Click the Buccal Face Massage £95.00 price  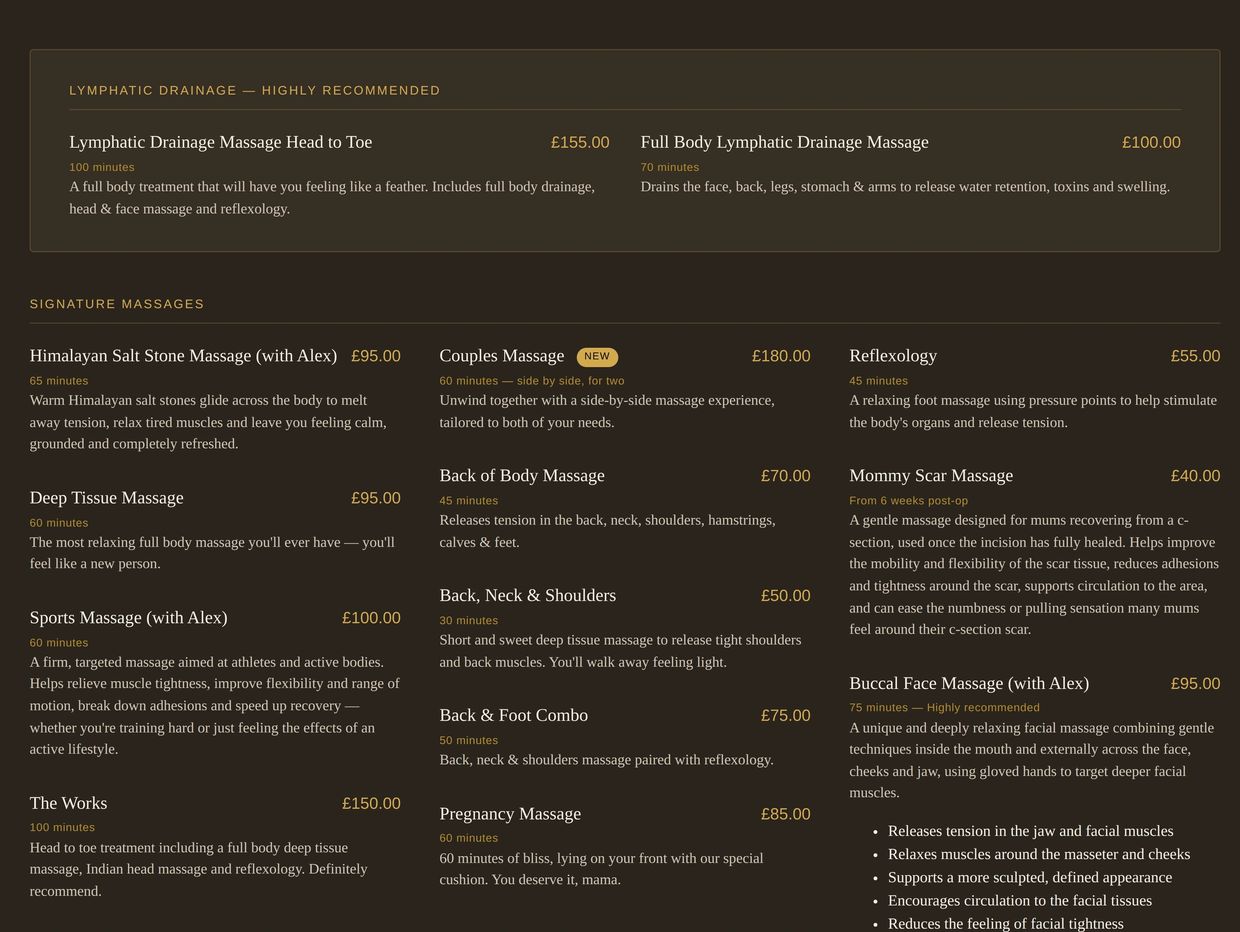click(1195, 684)
